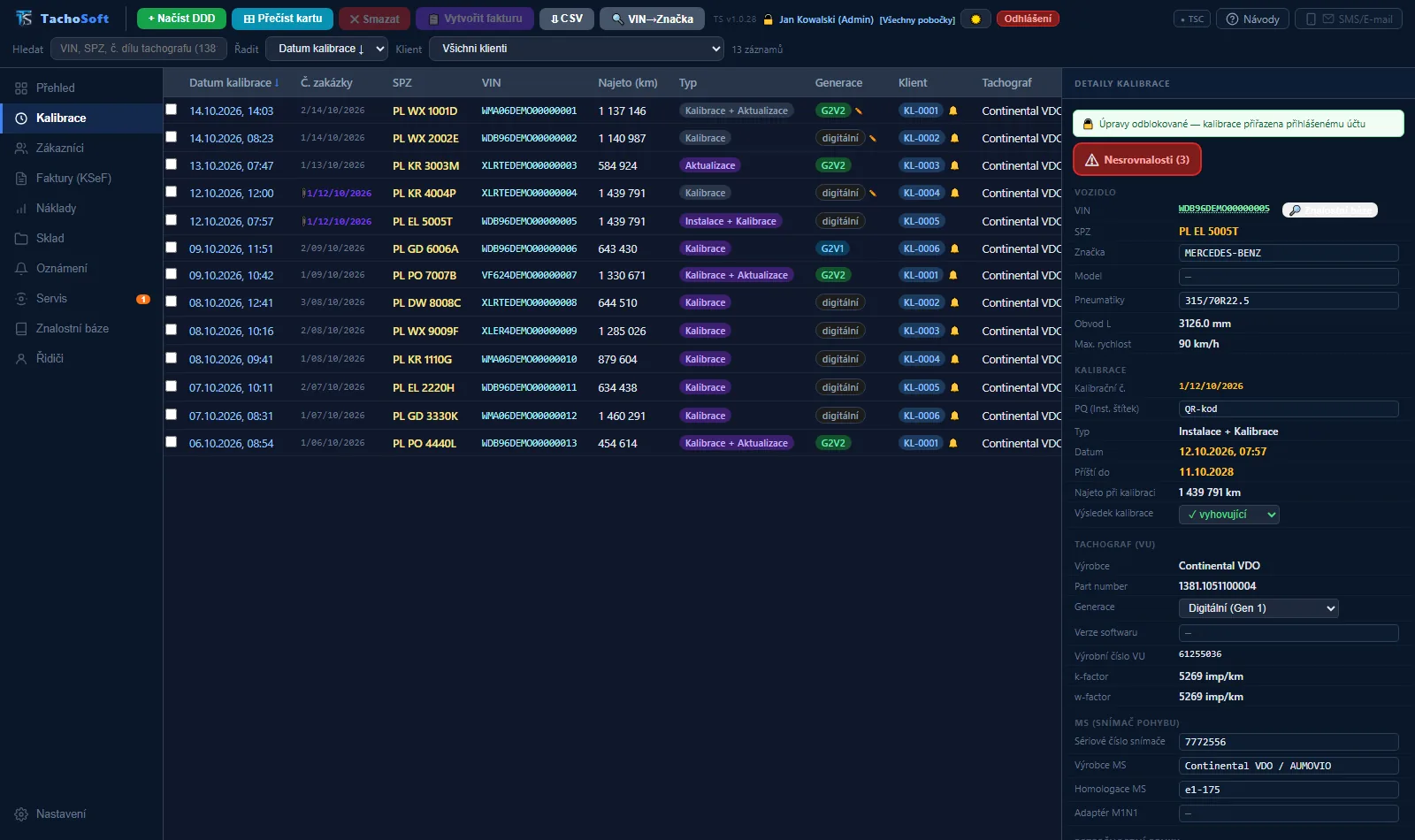Click Znalostní báze lookup next to VIN
Viewport: 1415px width, 840px height.
pyautogui.click(x=1330, y=210)
